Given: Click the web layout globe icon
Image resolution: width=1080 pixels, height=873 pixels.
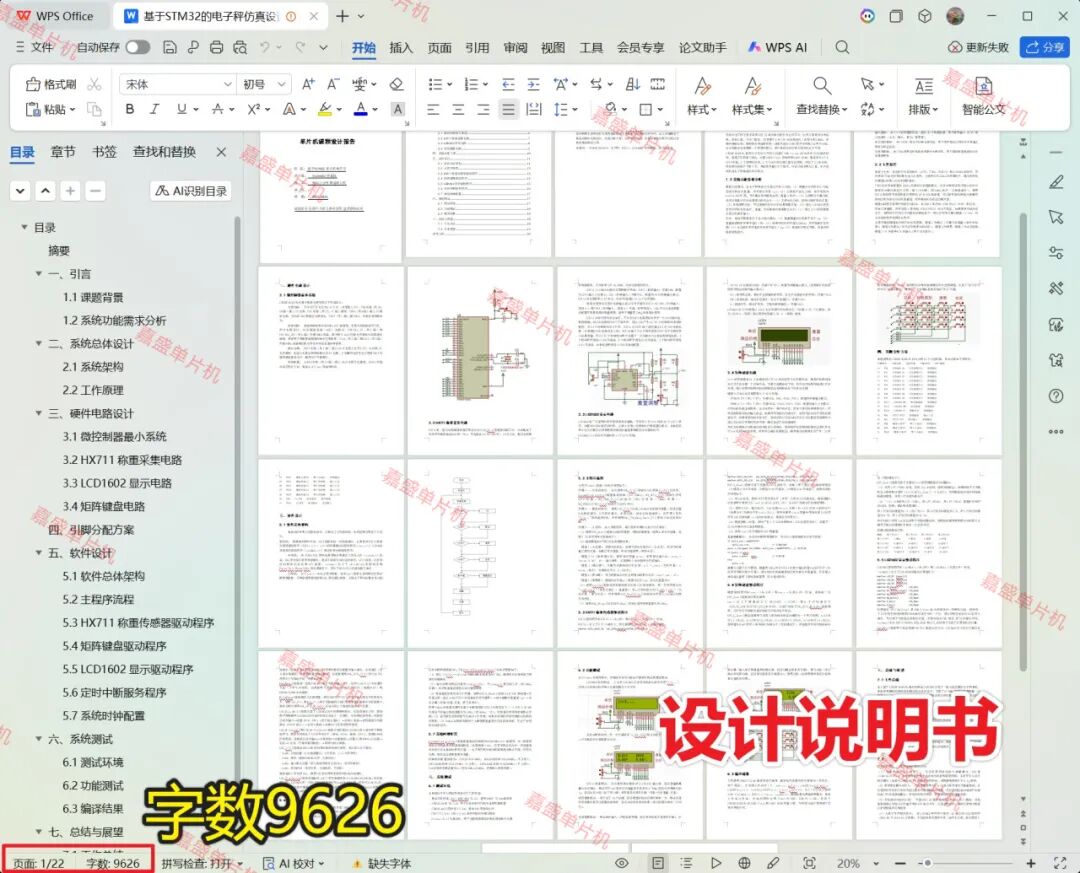Looking at the screenshot, I should pyautogui.click(x=744, y=863).
